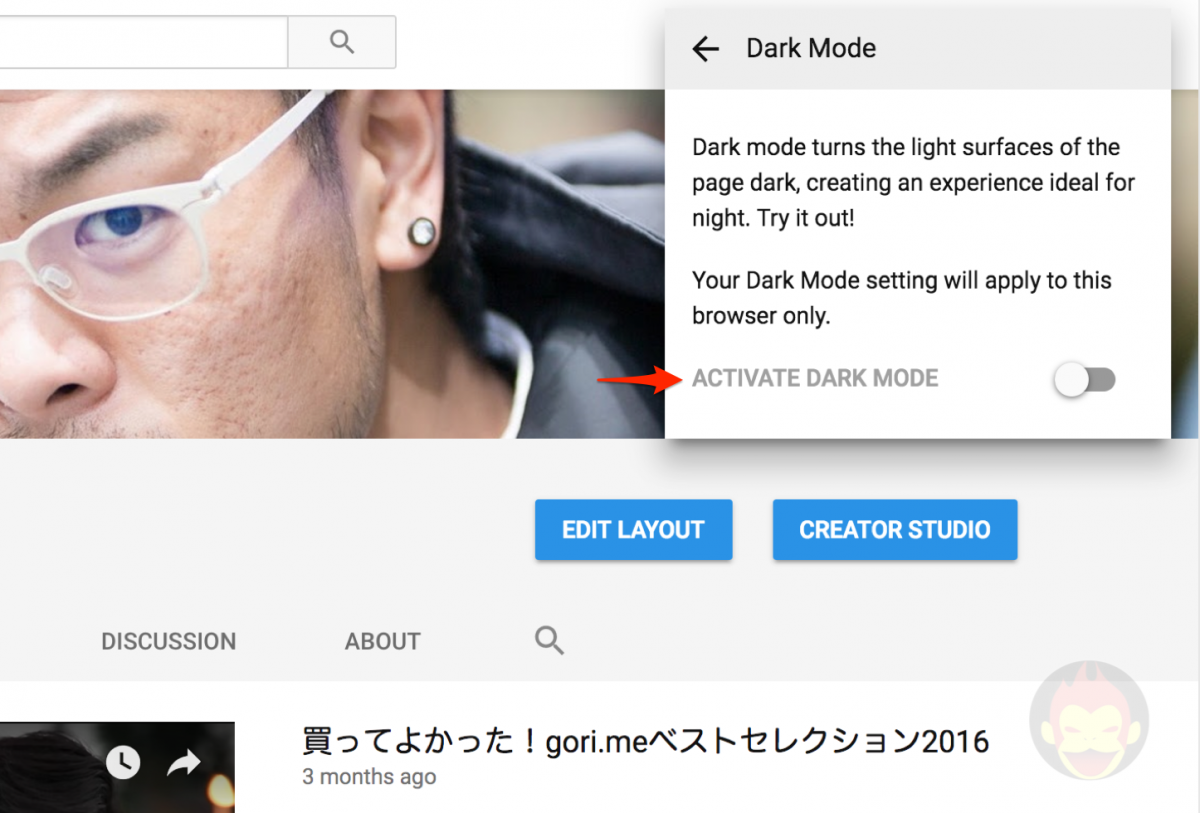Add the video to Watch Later with the clock icon
This screenshot has height=813, width=1200.
click(x=123, y=762)
